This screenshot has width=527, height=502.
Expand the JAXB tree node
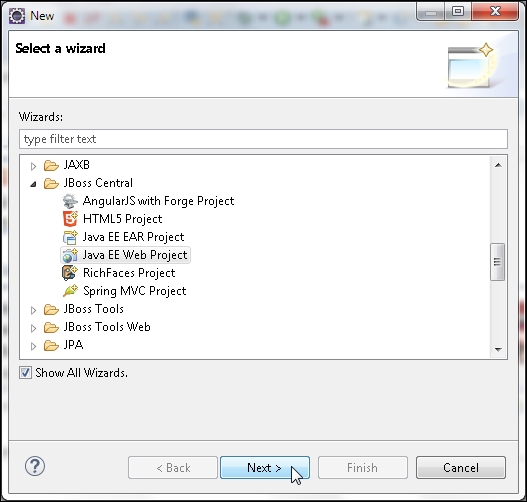point(33,166)
